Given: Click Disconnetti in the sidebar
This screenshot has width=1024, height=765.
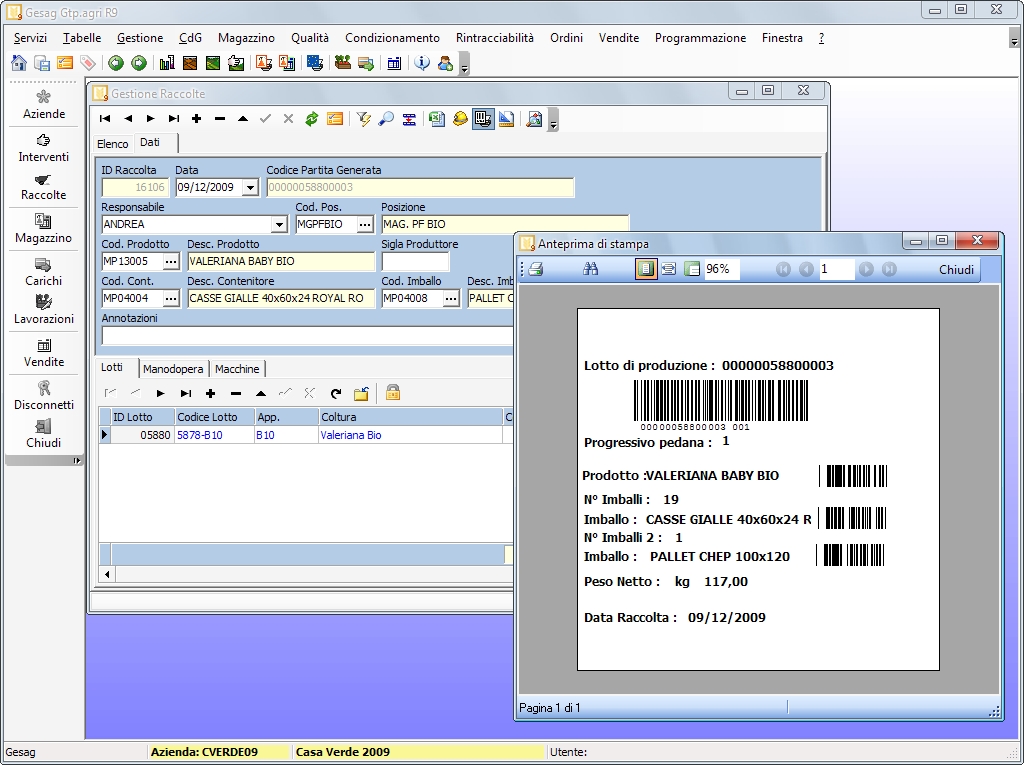Looking at the screenshot, I should (44, 396).
